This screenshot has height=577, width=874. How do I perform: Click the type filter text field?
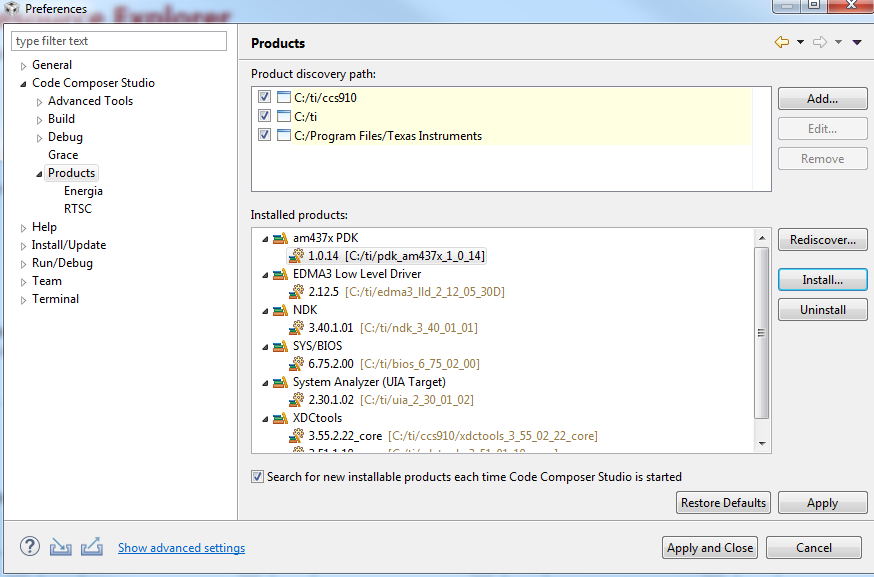pos(119,41)
